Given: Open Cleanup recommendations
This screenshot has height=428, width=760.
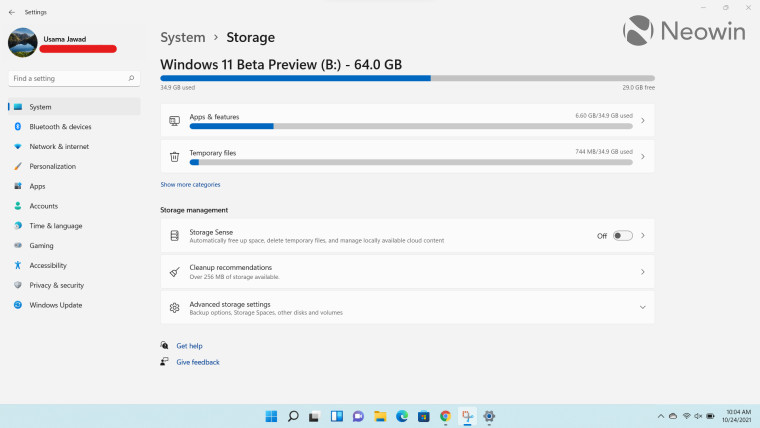Looking at the screenshot, I should pos(408,272).
